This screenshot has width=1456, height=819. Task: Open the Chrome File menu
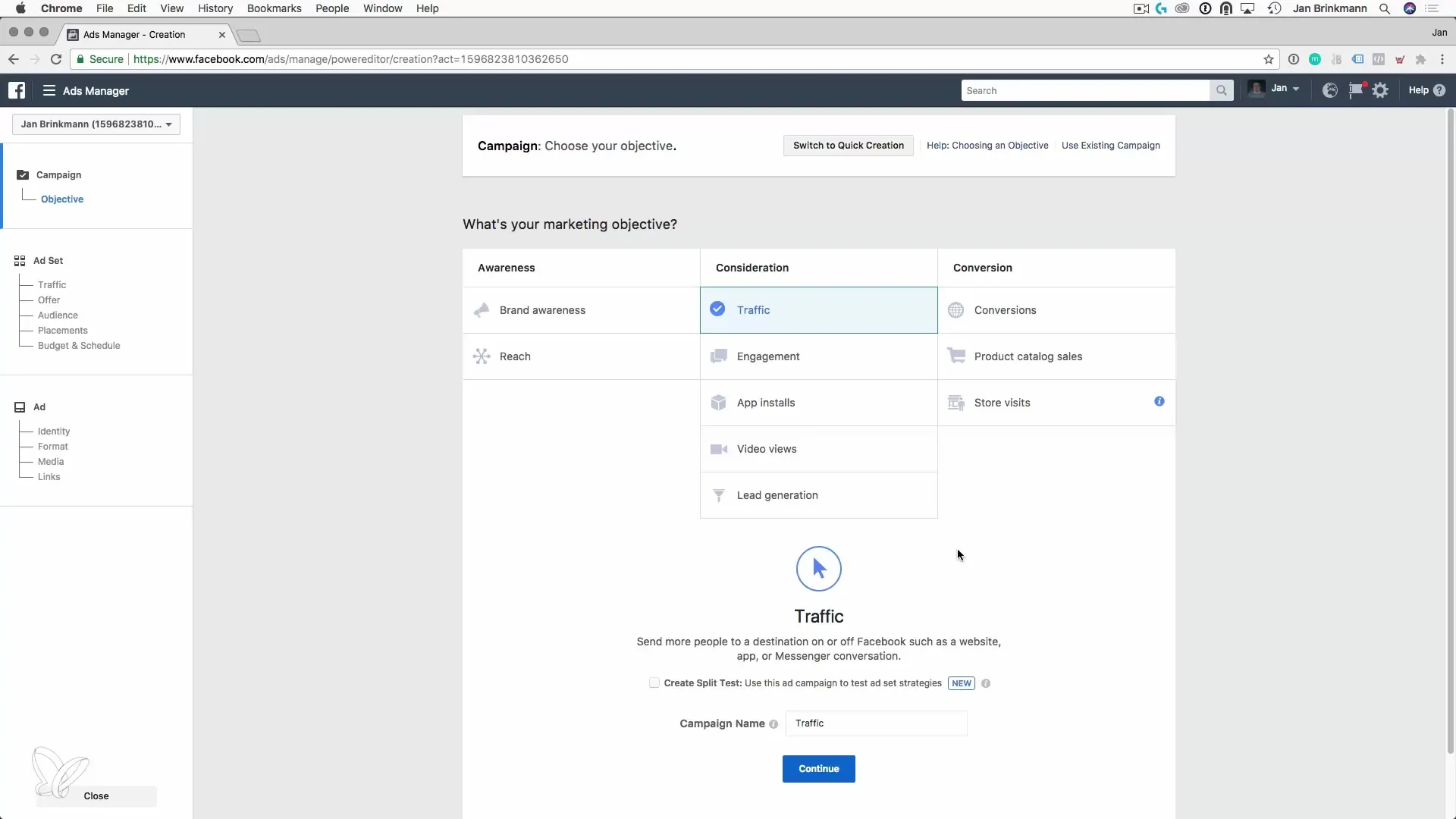(x=105, y=8)
